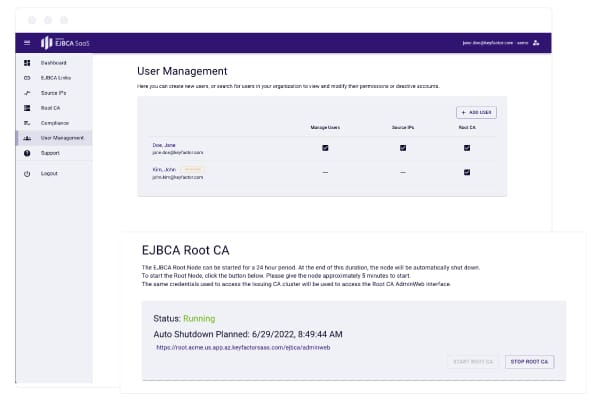Select User Management in the sidebar
600x400 pixels.
pyautogui.click(x=54, y=138)
